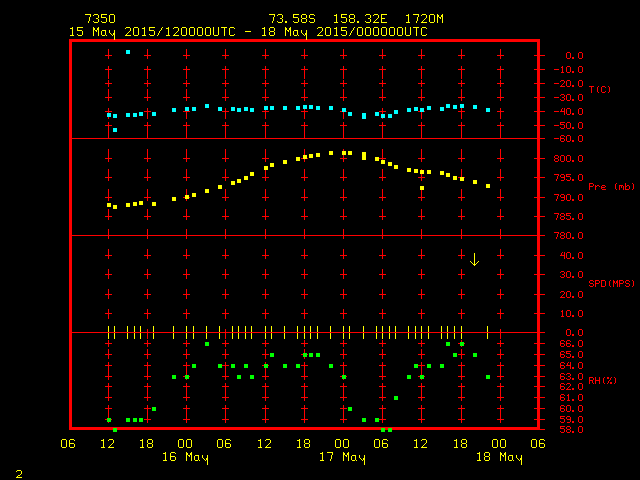
Task: Click the yellow wind direction arrow
Action: click(474, 259)
